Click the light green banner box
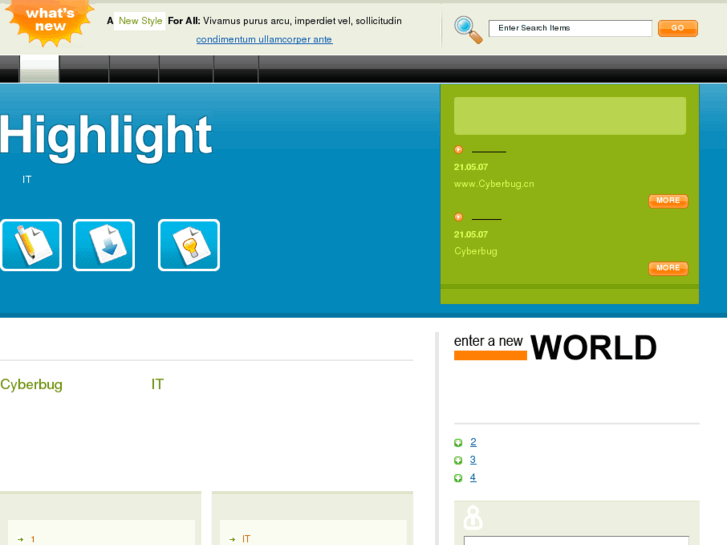 tap(570, 116)
